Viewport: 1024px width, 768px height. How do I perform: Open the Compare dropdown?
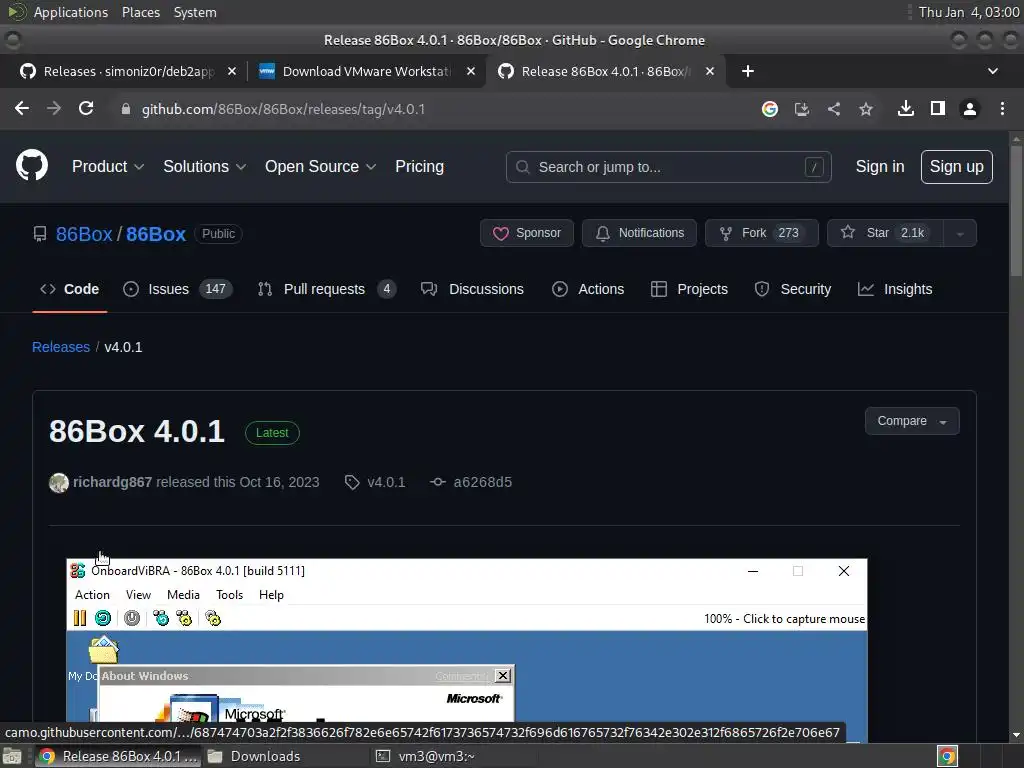[912, 421]
